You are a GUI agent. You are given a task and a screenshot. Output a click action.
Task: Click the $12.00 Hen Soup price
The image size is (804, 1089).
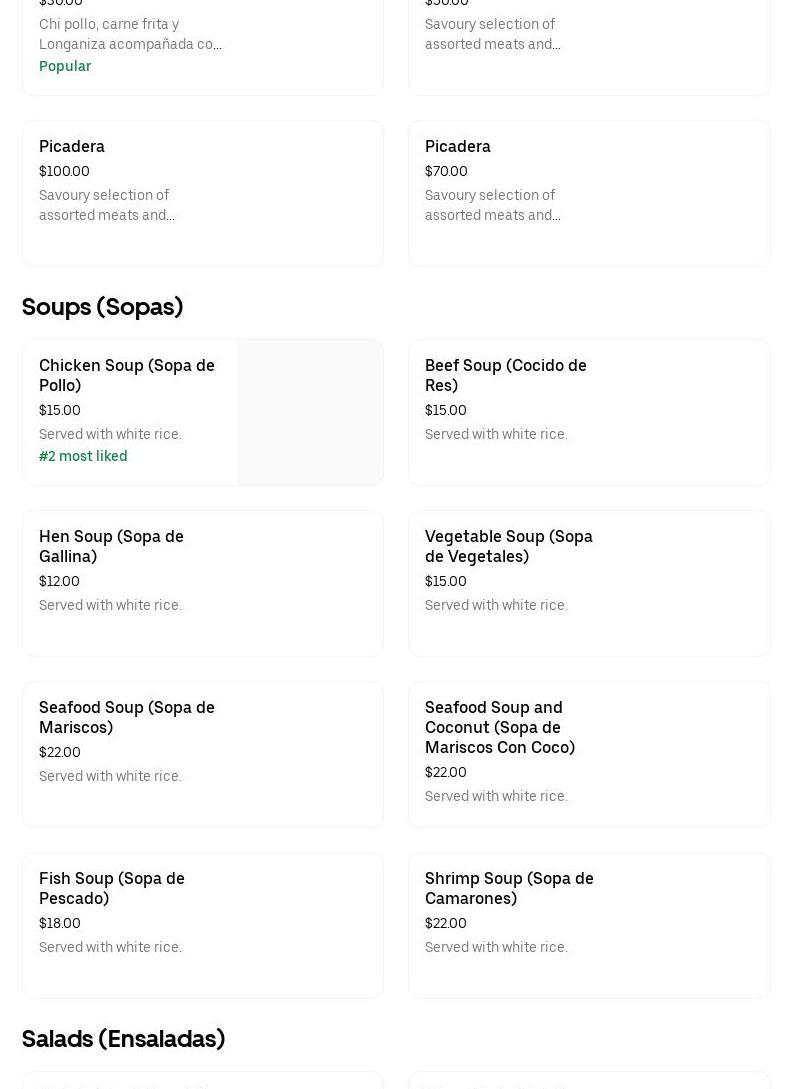click(59, 581)
